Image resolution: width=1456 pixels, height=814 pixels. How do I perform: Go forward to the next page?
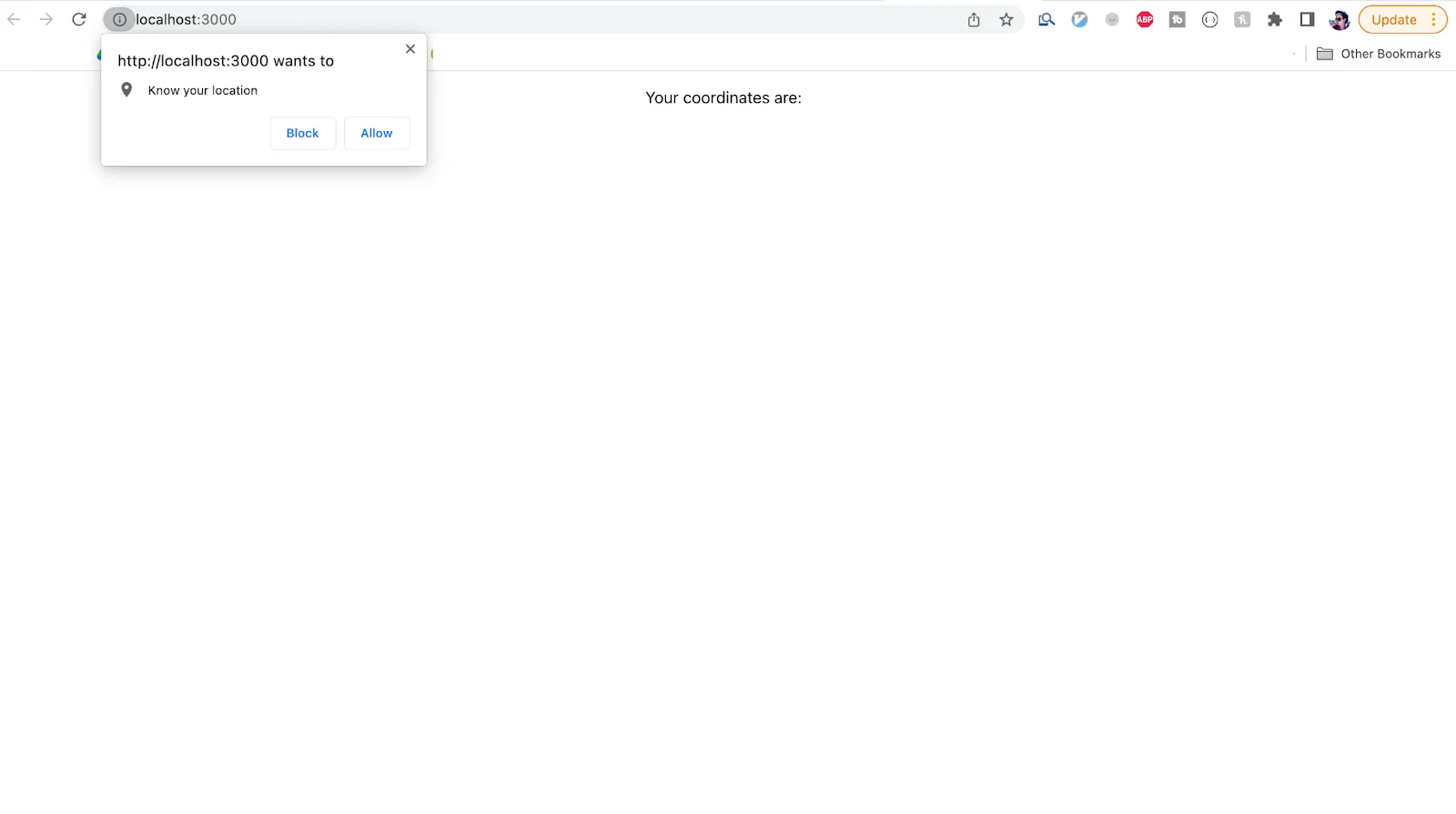point(46,19)
